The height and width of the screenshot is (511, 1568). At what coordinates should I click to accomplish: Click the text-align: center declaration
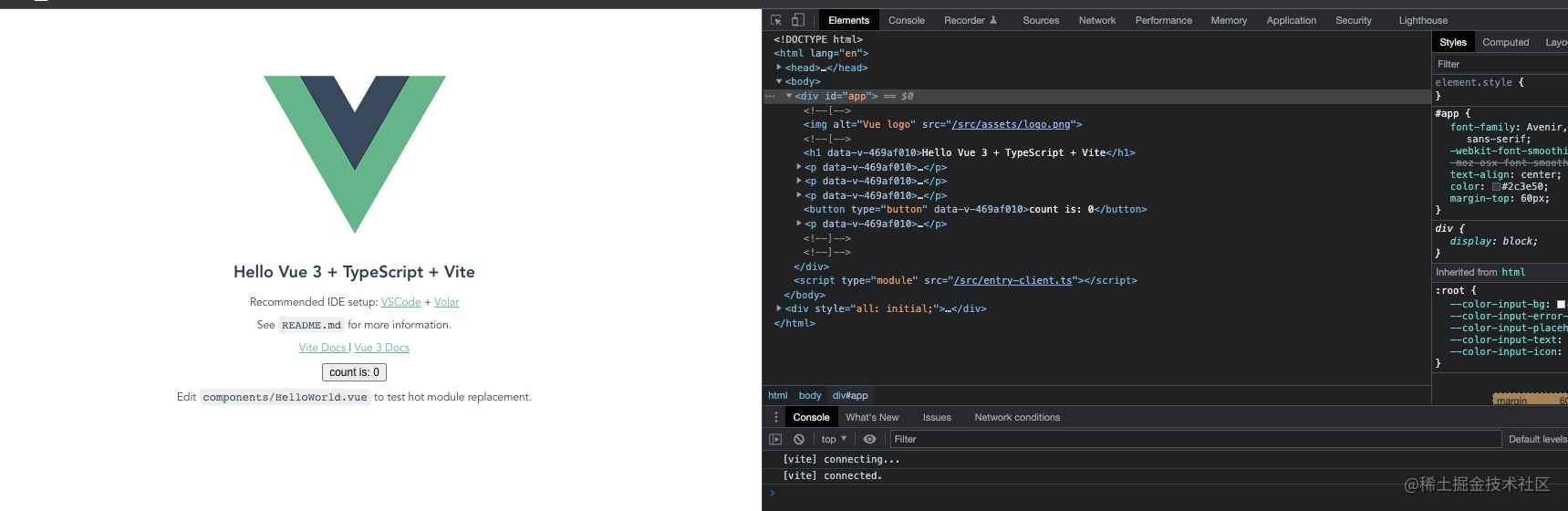pyautogui.click(x=1505, y=174)
